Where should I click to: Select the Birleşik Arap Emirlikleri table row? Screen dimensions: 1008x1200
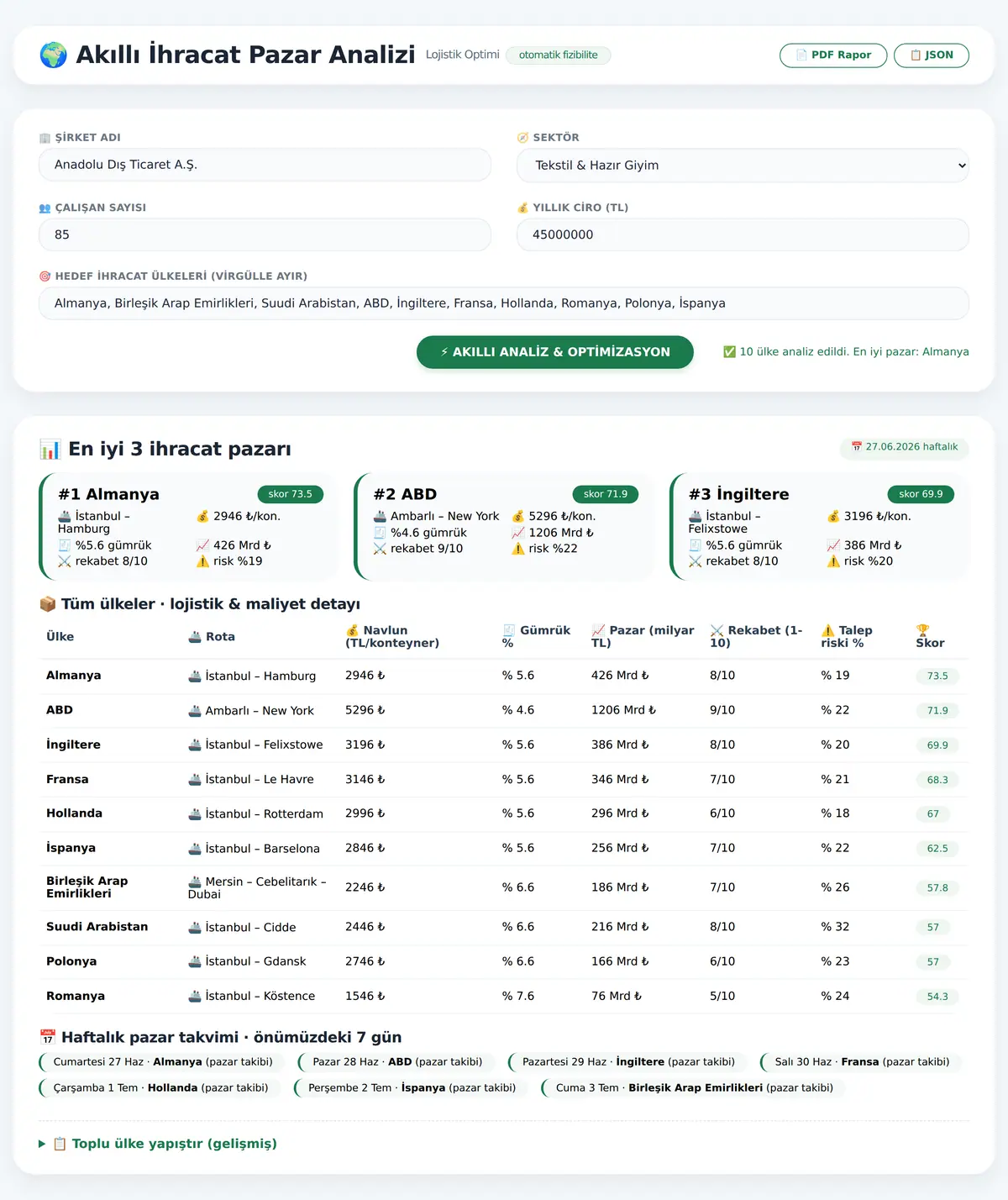(504, 887)
